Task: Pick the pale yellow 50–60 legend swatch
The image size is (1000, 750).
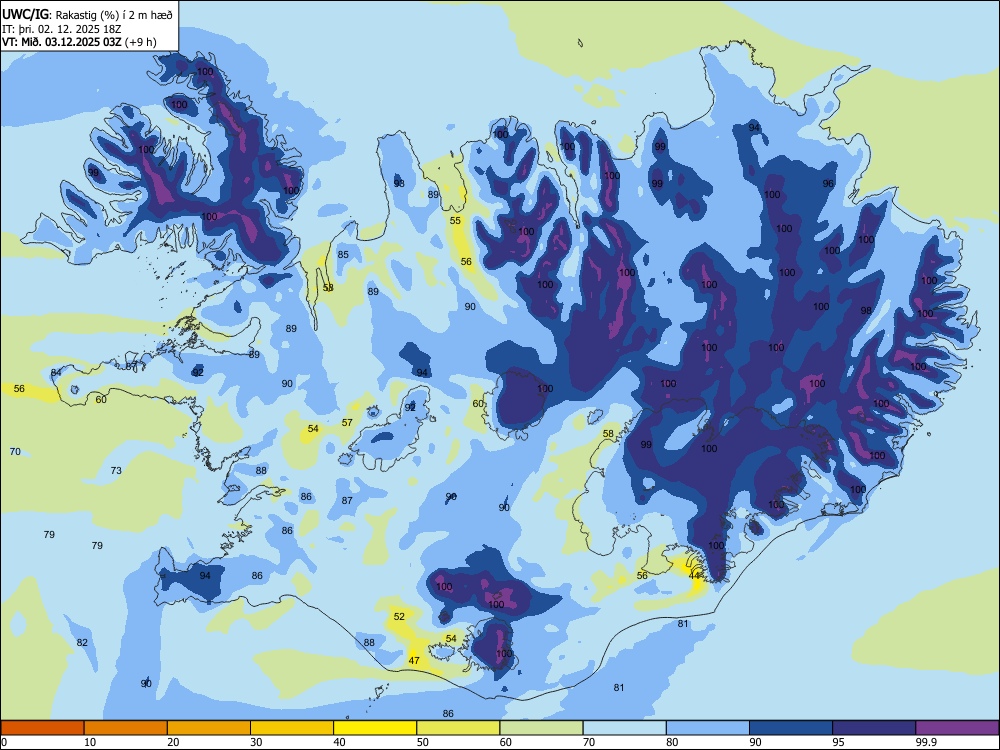Action: [x=458, y=728]
